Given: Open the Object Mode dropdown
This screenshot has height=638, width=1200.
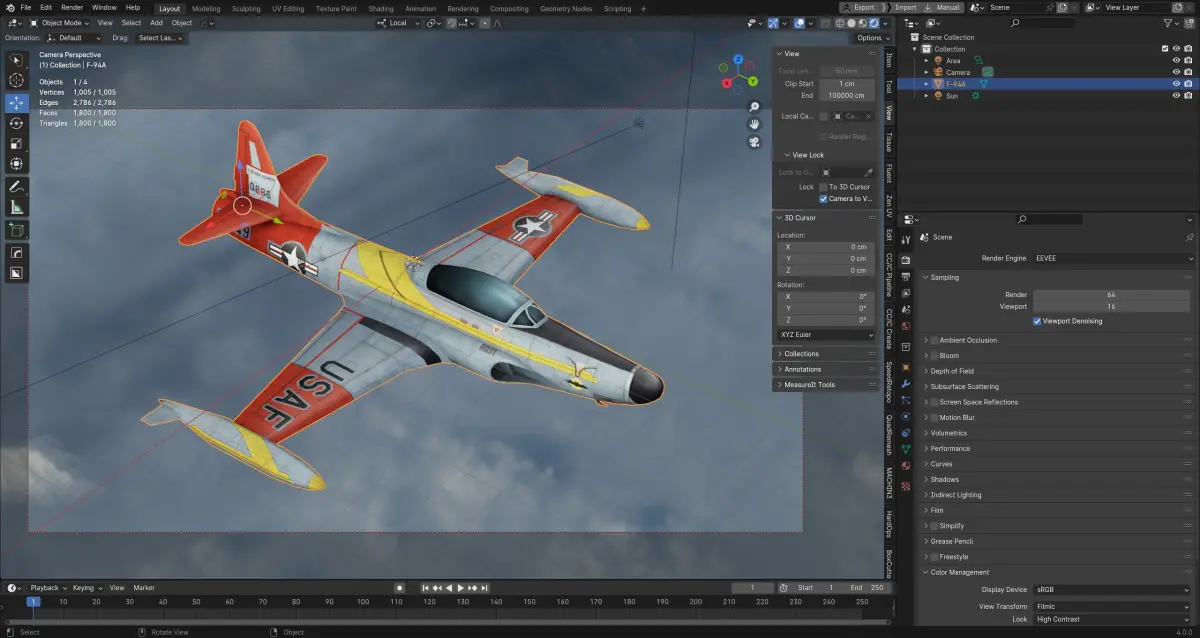Looking at the screenshot, I should [x=59, y=22].
